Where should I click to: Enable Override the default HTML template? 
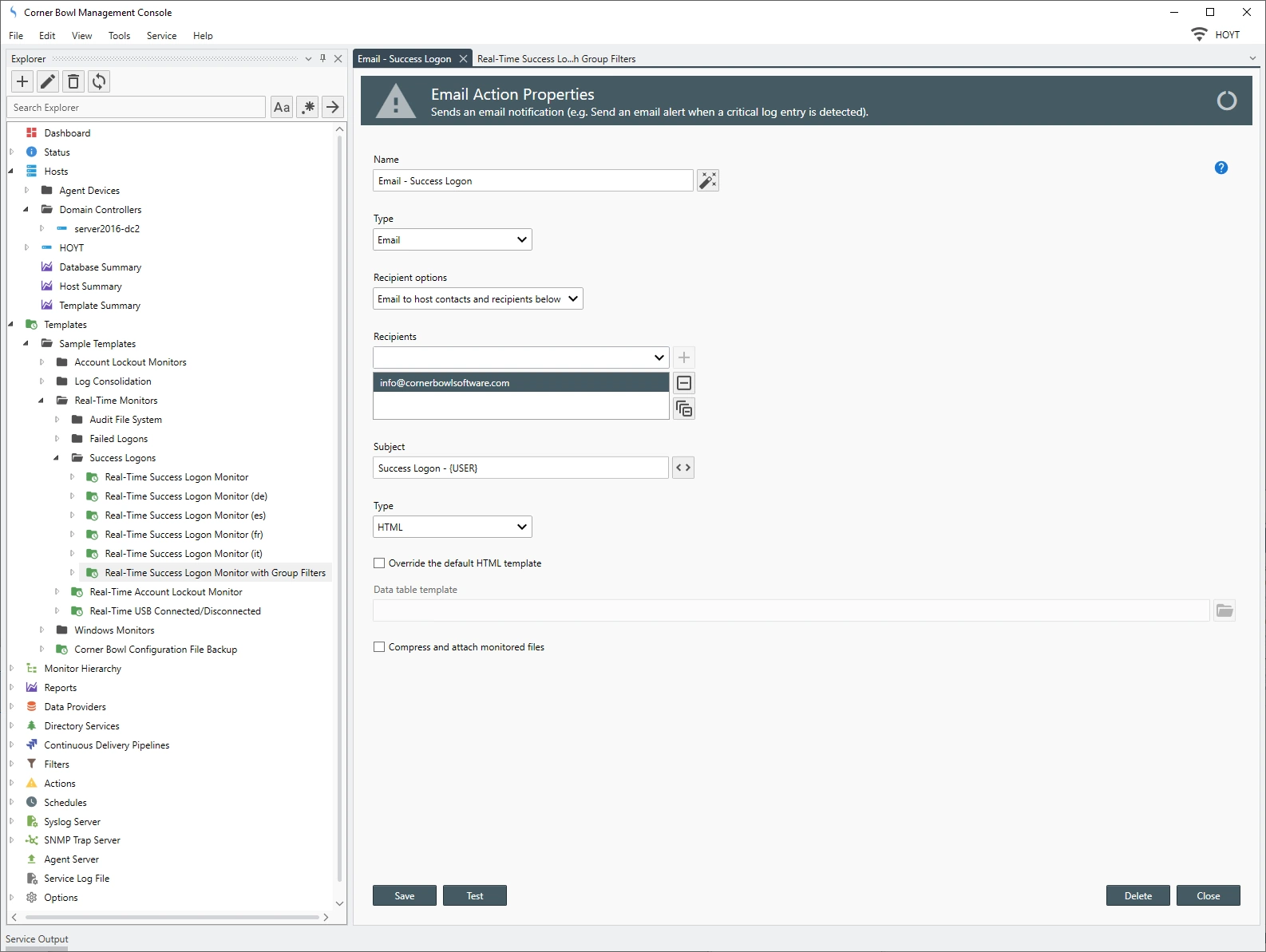[x=379, y=563]
